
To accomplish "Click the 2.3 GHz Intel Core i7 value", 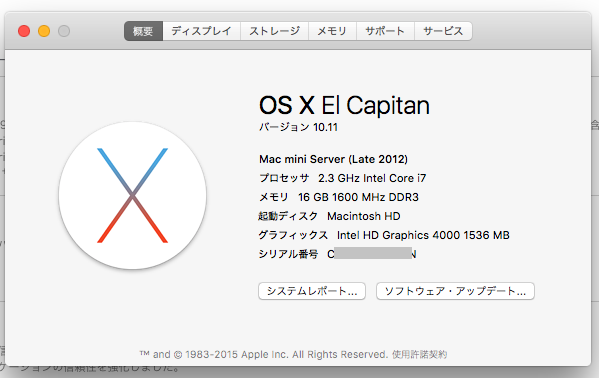I will tap(372, 178).
